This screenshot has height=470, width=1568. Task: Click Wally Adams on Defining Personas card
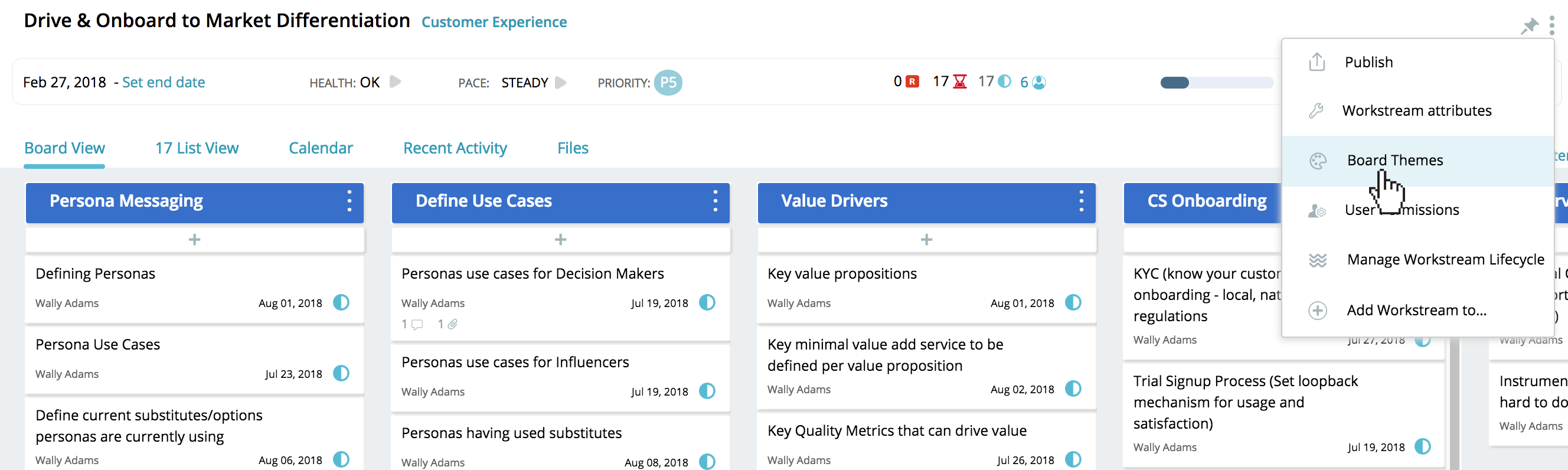click(x=67, y=303)
